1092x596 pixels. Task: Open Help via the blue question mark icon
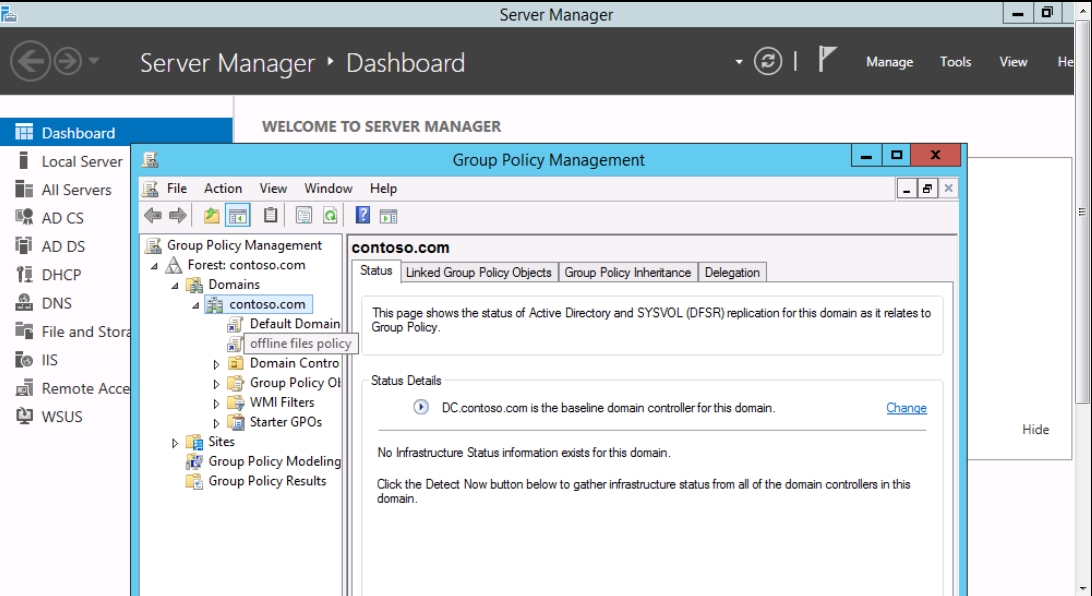(363, 215)
